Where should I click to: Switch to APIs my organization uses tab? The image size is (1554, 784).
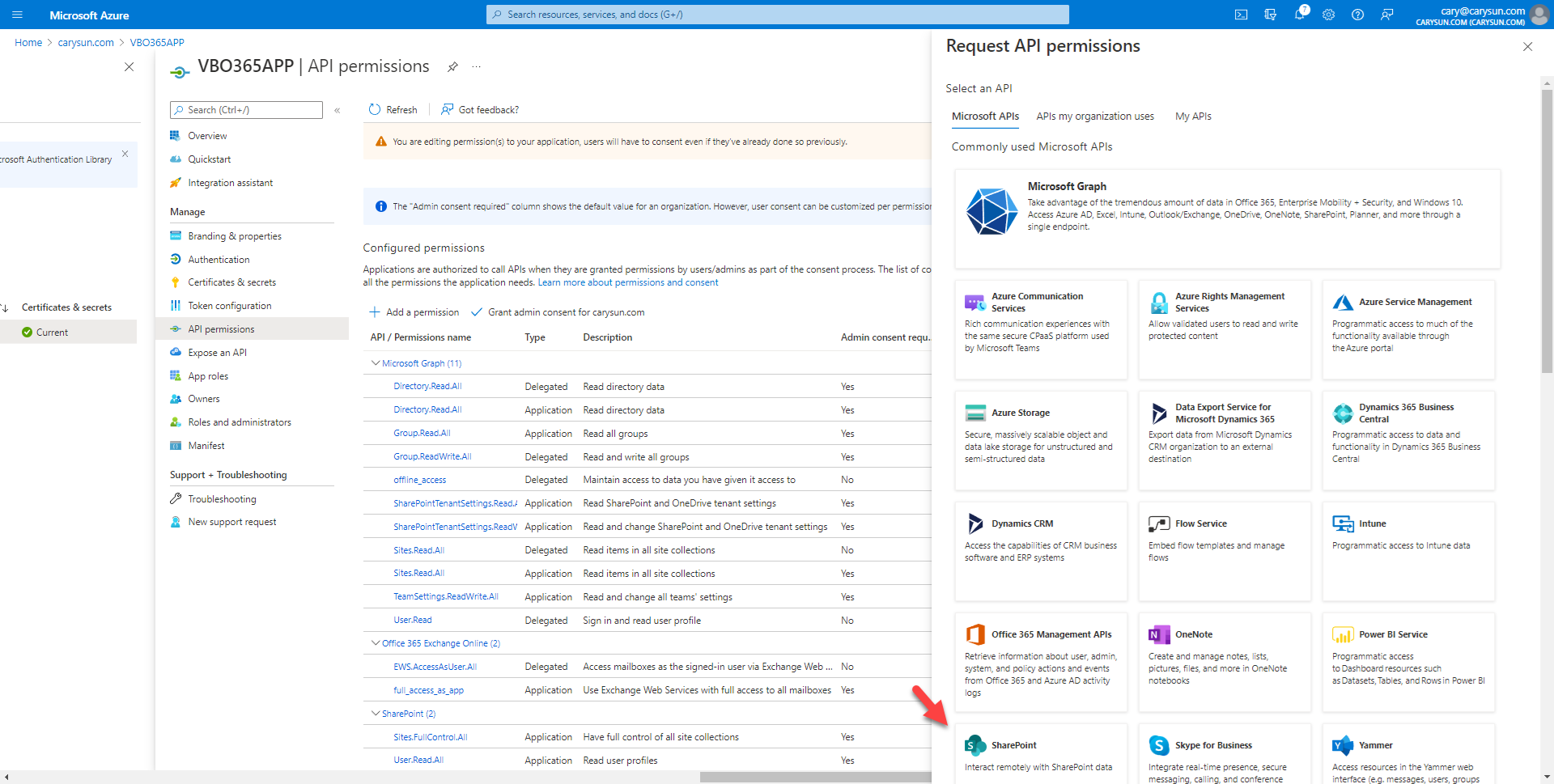[x=1095, y=117]
